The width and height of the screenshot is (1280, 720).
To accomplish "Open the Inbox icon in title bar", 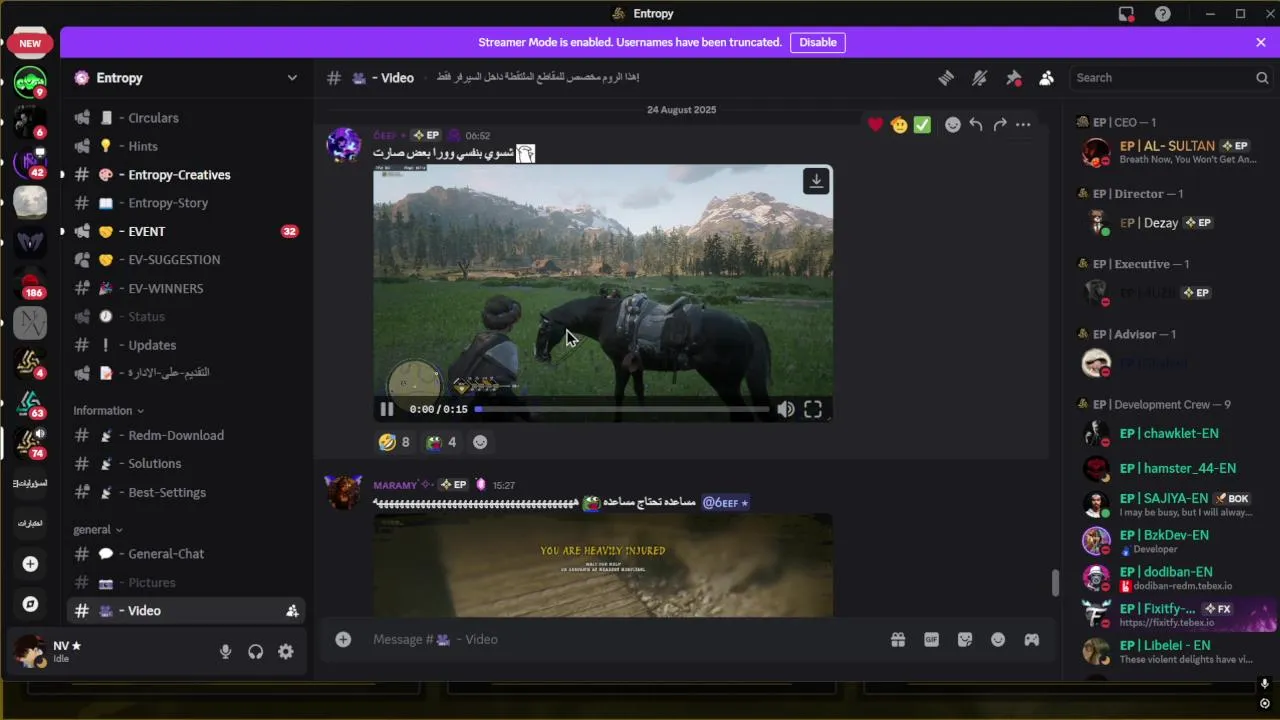I will click(x=1127, y=14).
